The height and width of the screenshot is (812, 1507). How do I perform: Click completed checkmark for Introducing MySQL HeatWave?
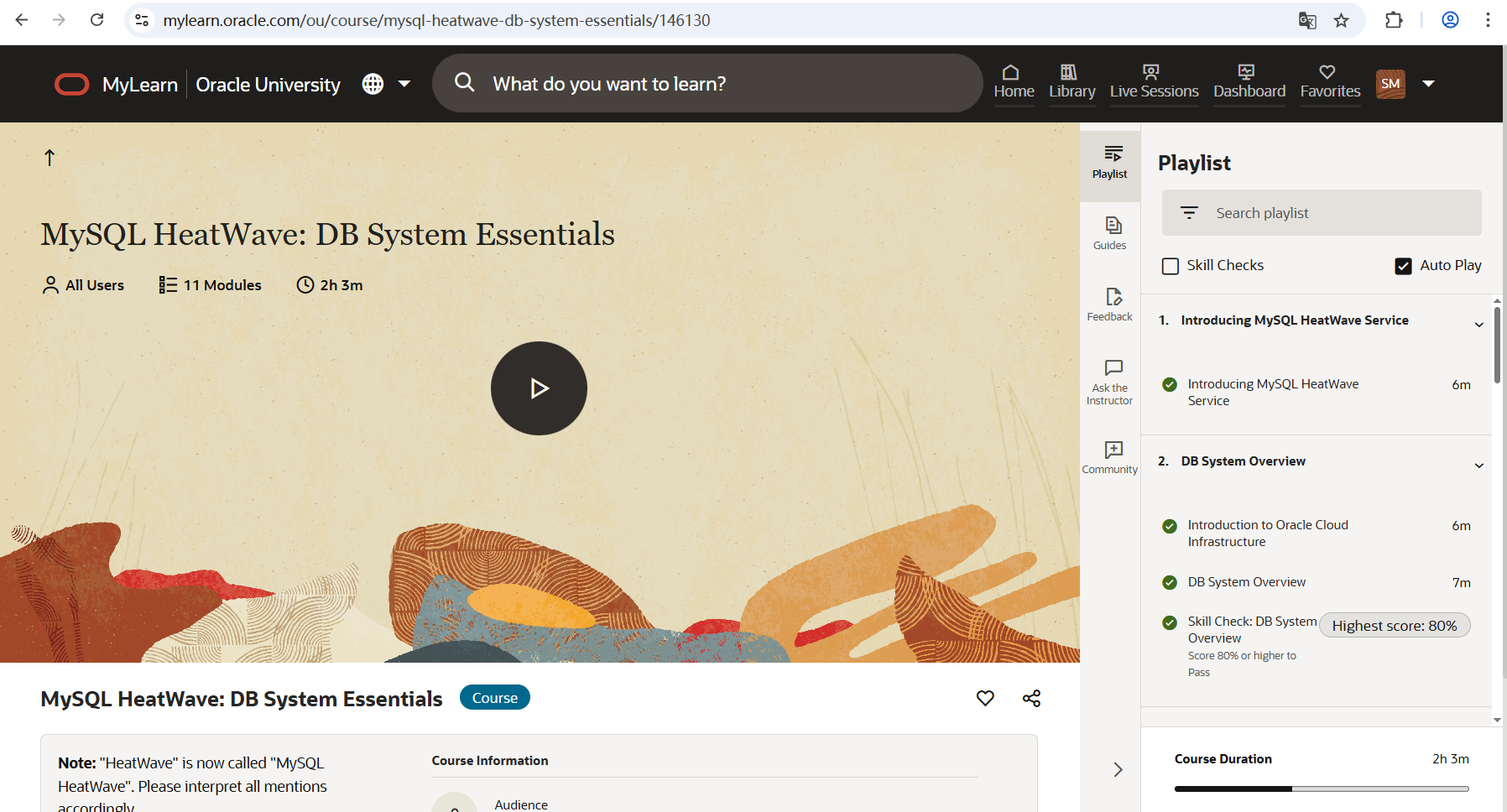tap(1170, 384)
